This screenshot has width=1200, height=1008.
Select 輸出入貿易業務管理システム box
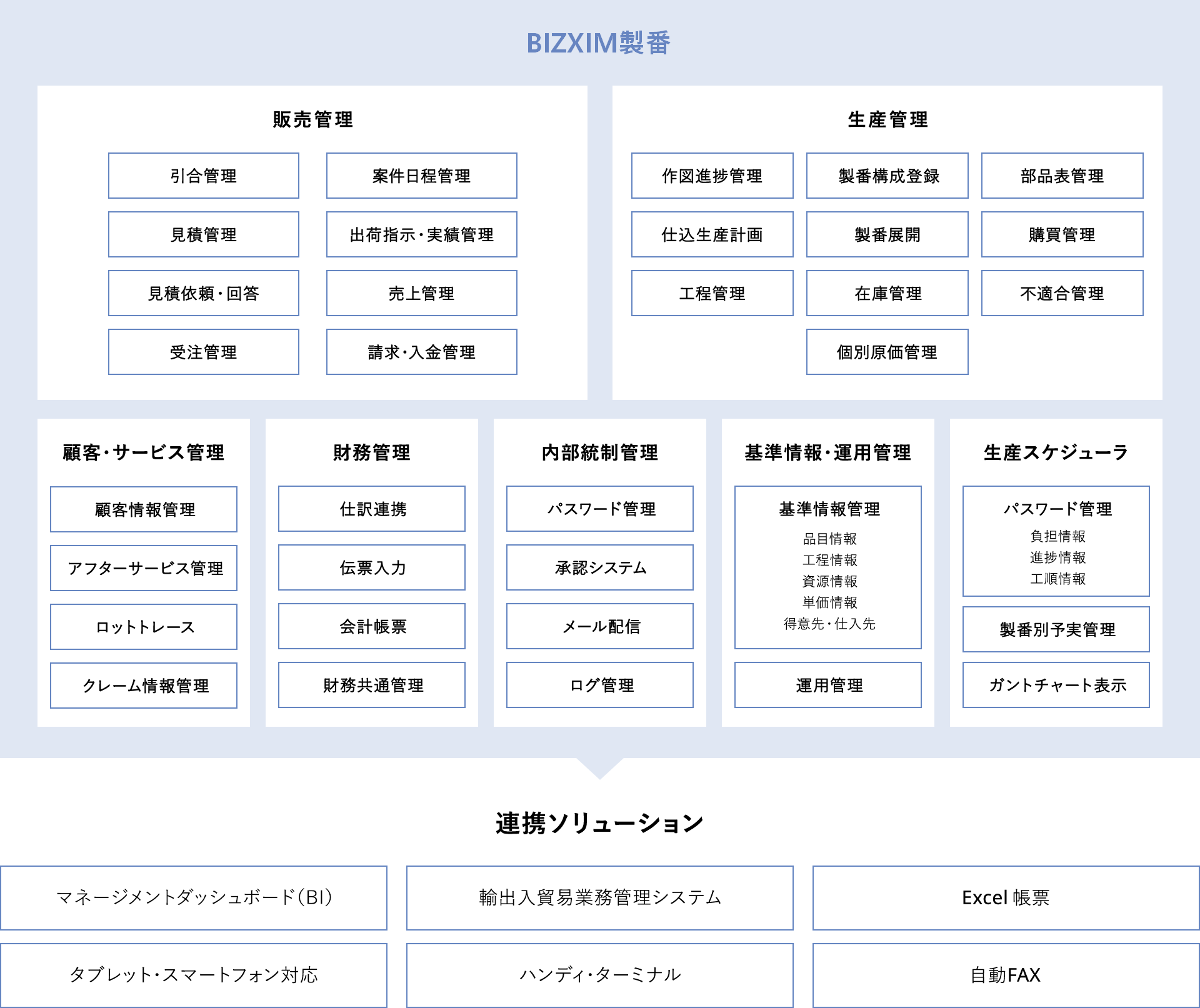click(600, 898)
